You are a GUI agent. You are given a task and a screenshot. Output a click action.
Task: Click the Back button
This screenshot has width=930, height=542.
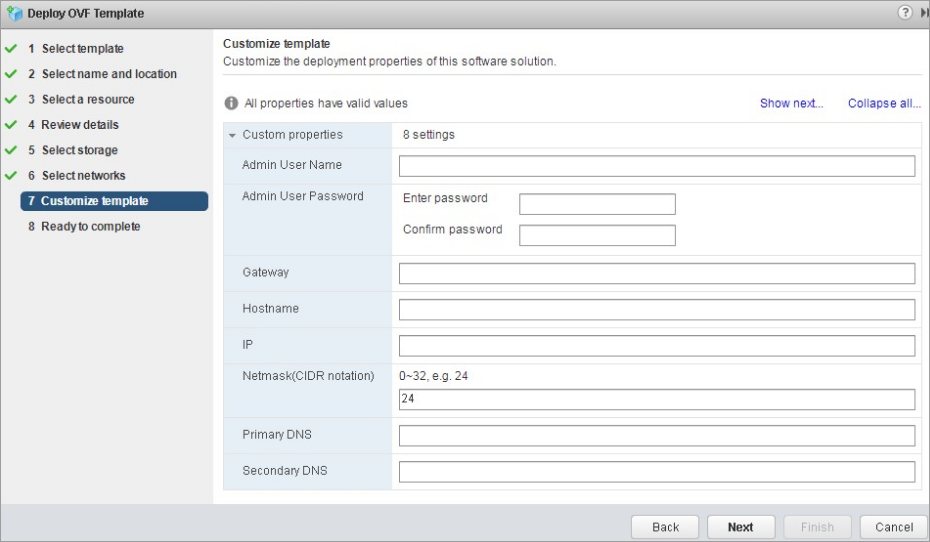[665, 527]
